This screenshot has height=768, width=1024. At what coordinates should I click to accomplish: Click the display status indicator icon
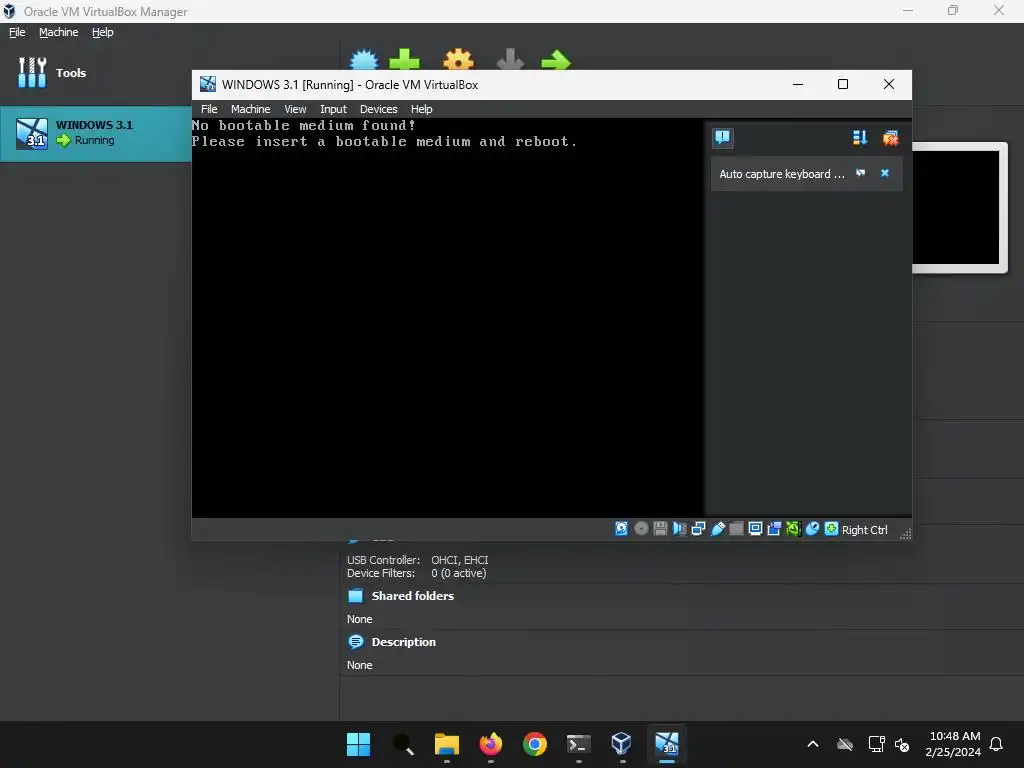click(x=755, y=529)
